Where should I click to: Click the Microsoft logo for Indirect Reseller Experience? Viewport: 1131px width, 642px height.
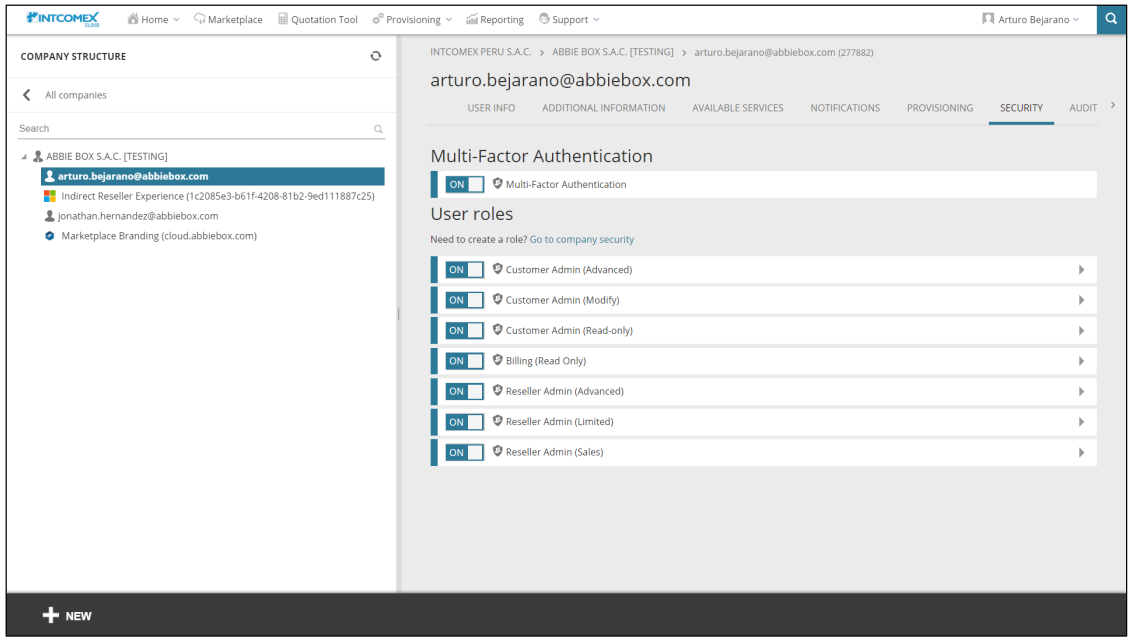[x=50, y=196]
